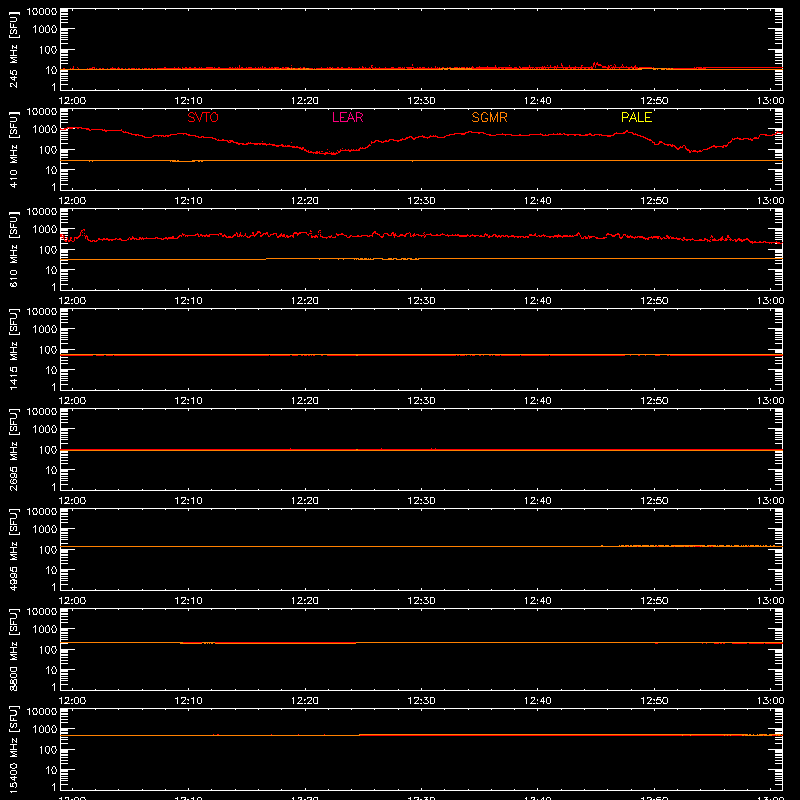Click 12:30 time label under 610 MHz plot
The image size is (800, 800).
pos(421,301)
